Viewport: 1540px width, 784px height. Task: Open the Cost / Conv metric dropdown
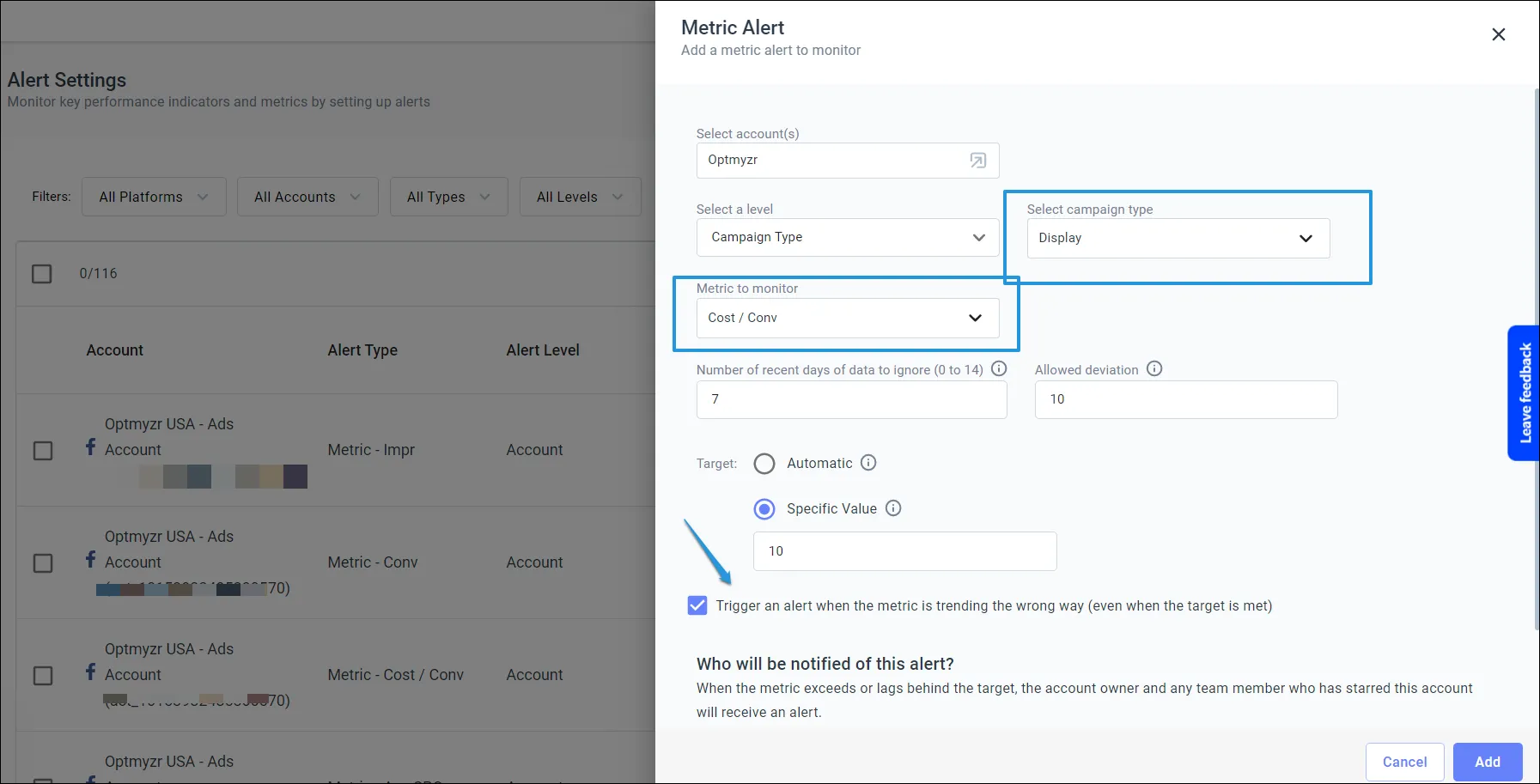coord(848,318)
